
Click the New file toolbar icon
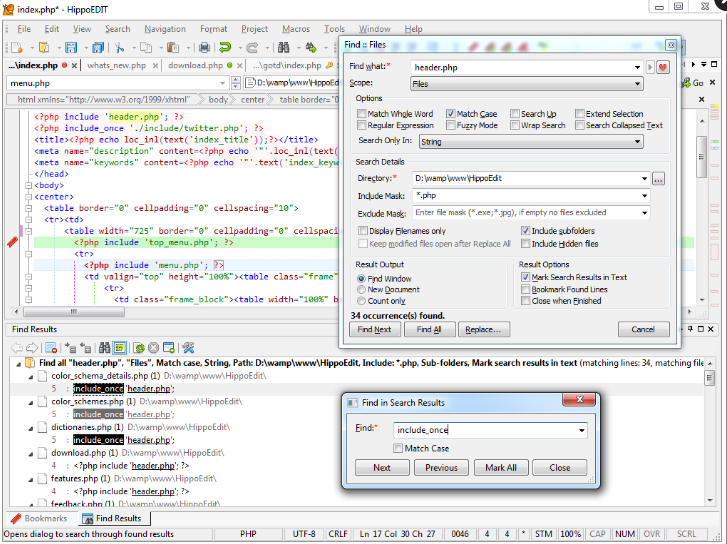(x=17, y=48)
